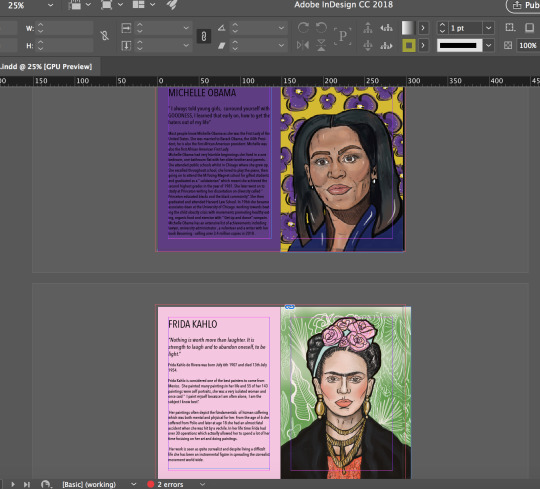Click the height stepper arrows

coord(40,45)
